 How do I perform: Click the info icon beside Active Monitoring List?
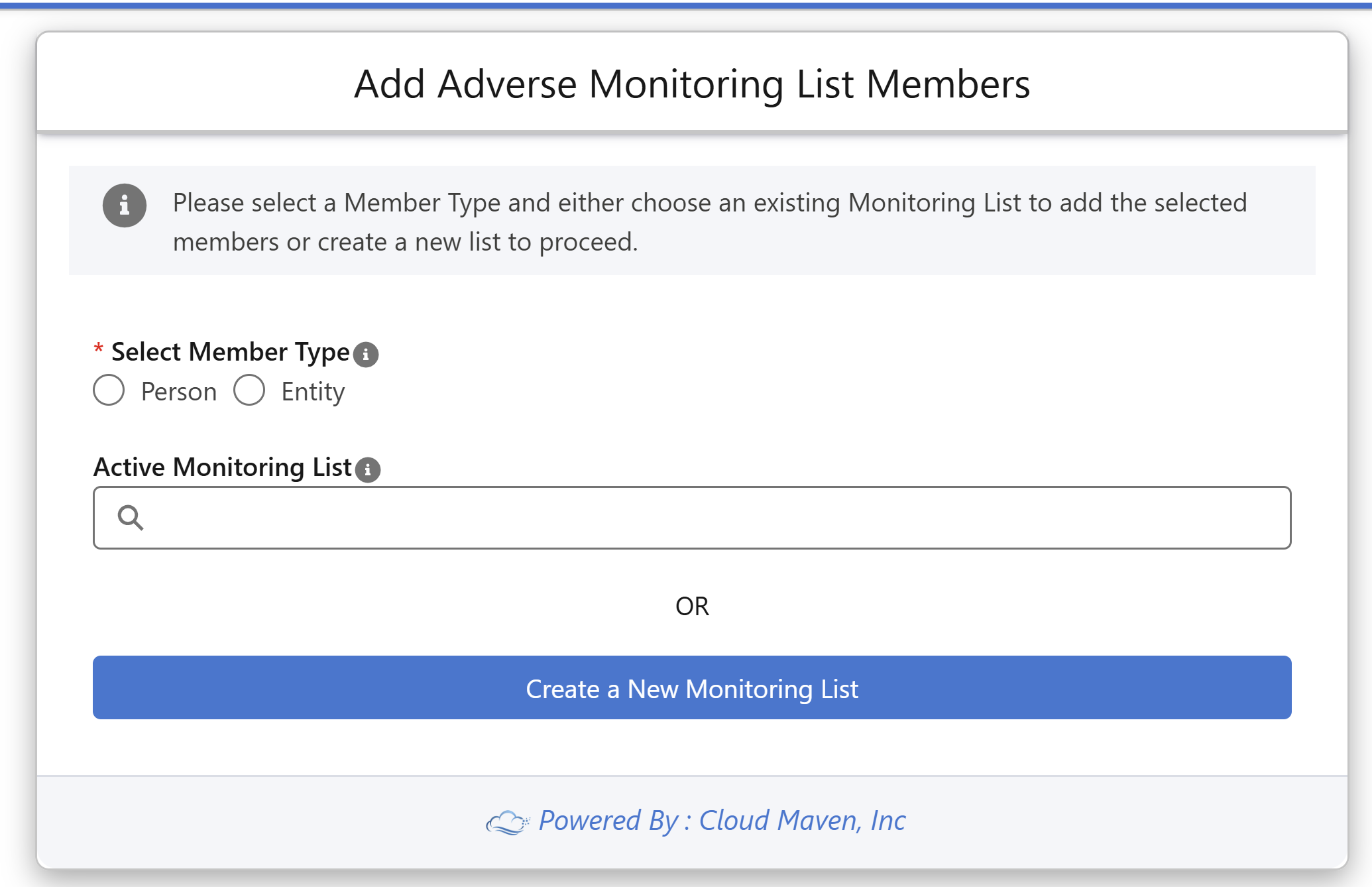click(x=368, y=470)
